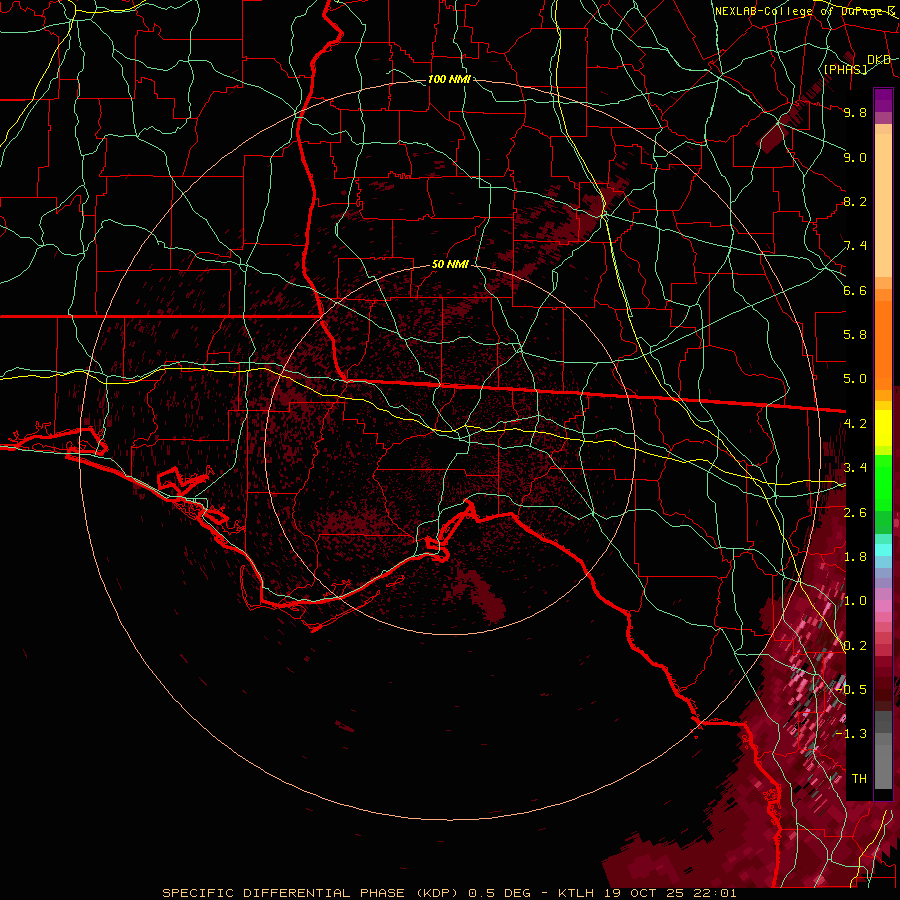Click the 4.2 scale value

click(x=855, y=424)
